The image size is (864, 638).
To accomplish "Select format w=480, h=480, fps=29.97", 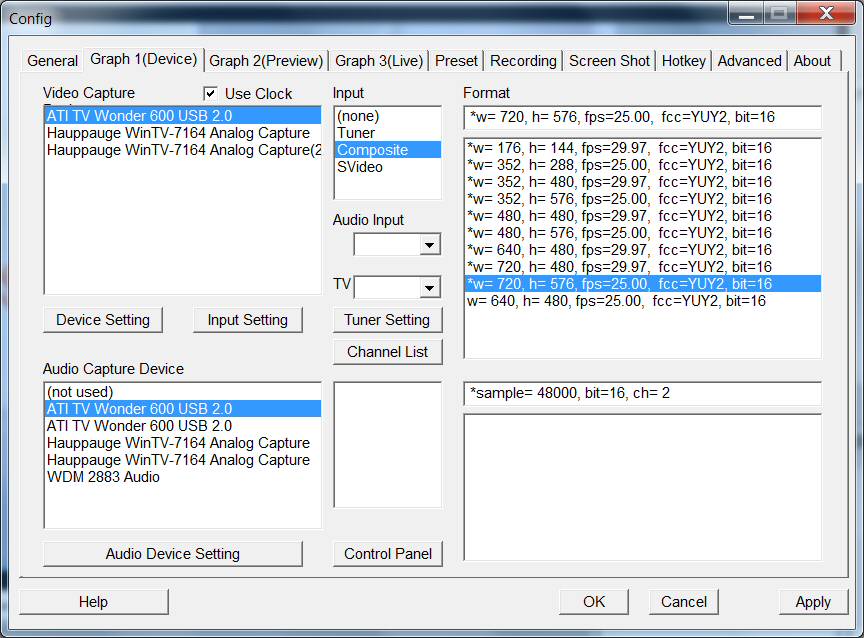I will click(642, 216).
